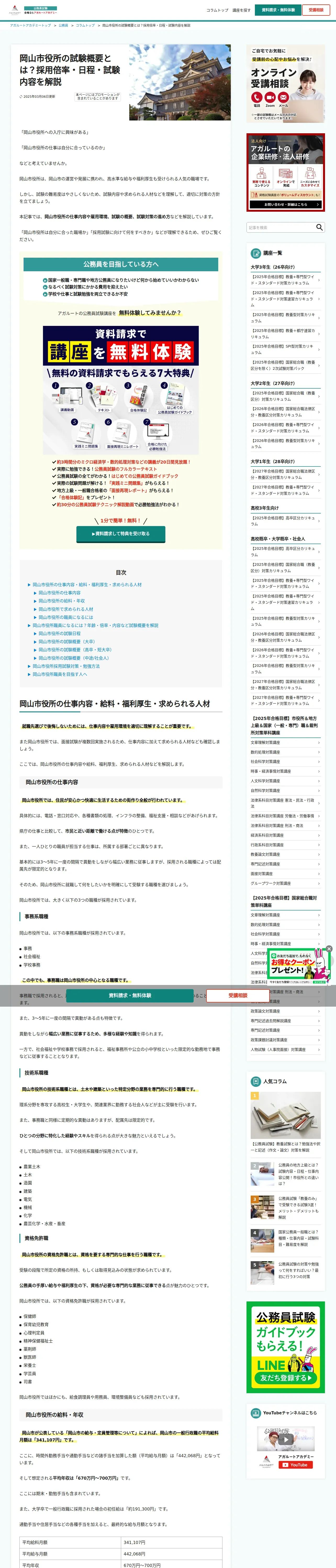Screen dimensions: 336x1568
Task: Click the red YouTube button
Action: [296, 1465]
